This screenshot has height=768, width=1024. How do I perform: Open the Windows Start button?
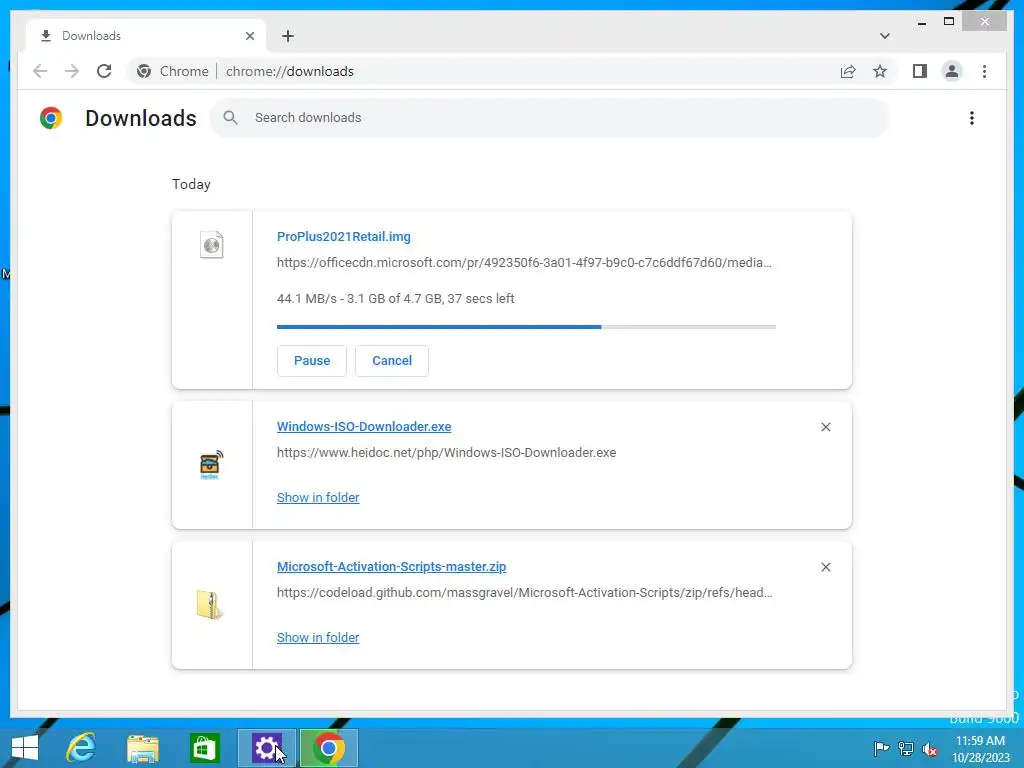click(25, 748)
